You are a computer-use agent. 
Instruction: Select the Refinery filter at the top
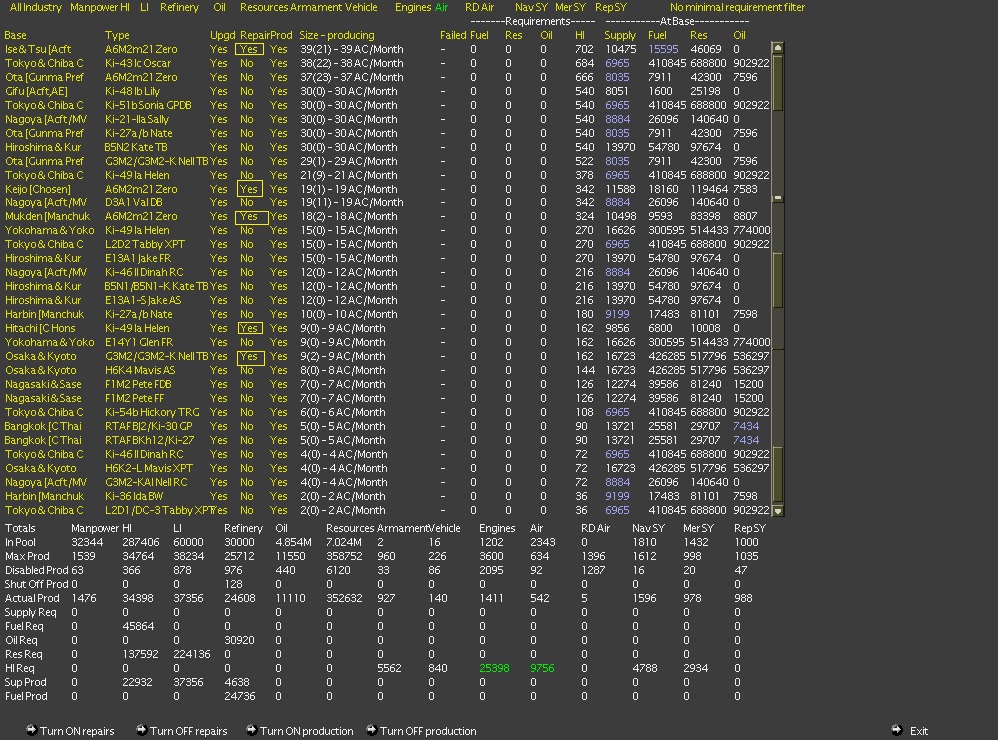179,8
